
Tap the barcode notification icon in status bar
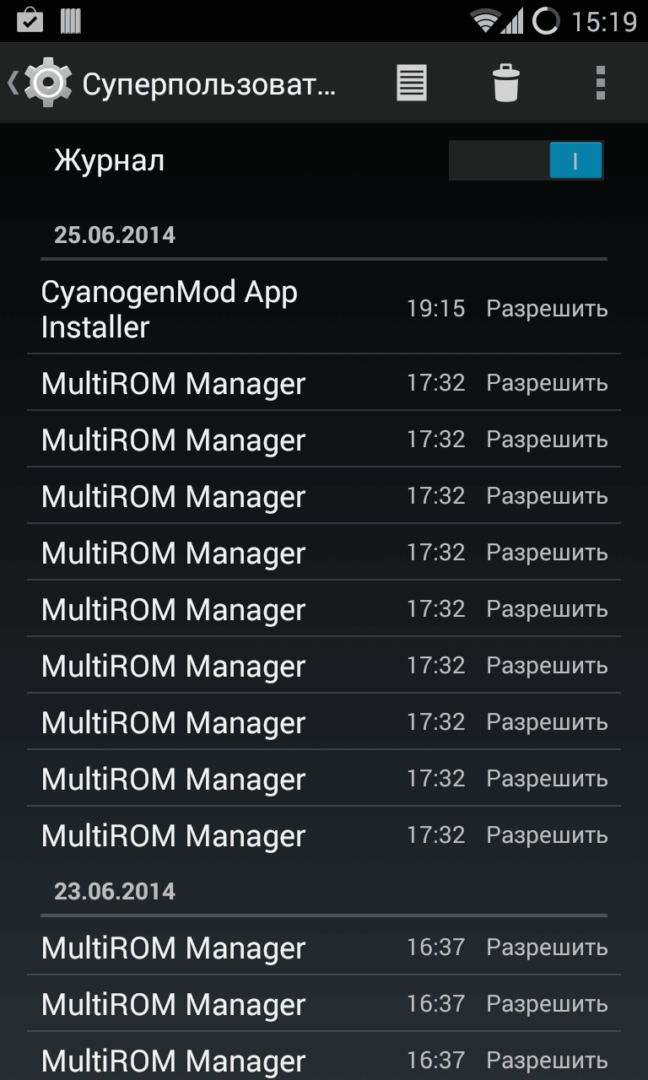pyautogui.click(x=71, y=21)
